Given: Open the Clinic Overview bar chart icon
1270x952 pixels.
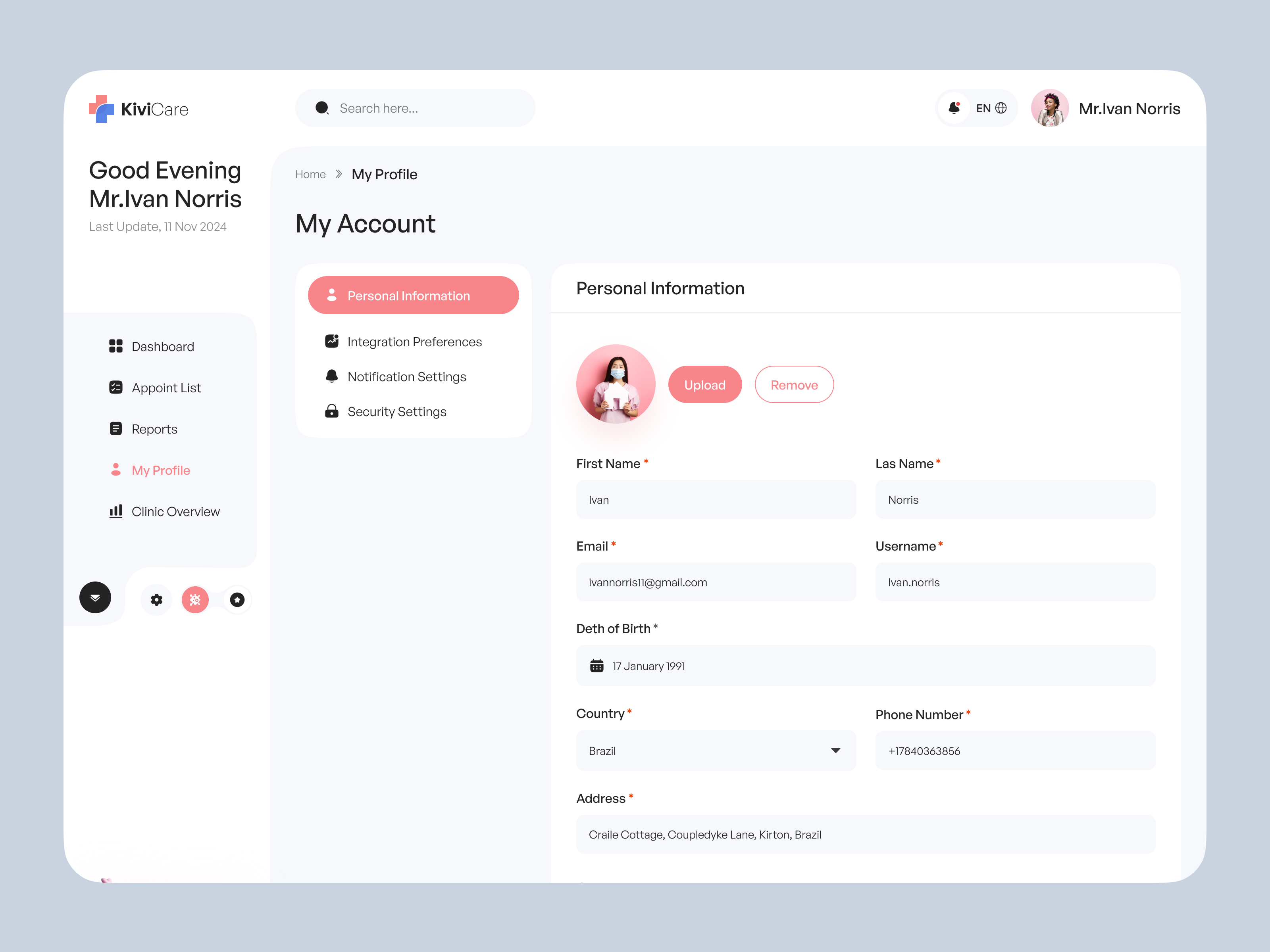Looking at the screenshot, I should coord(116,511).
